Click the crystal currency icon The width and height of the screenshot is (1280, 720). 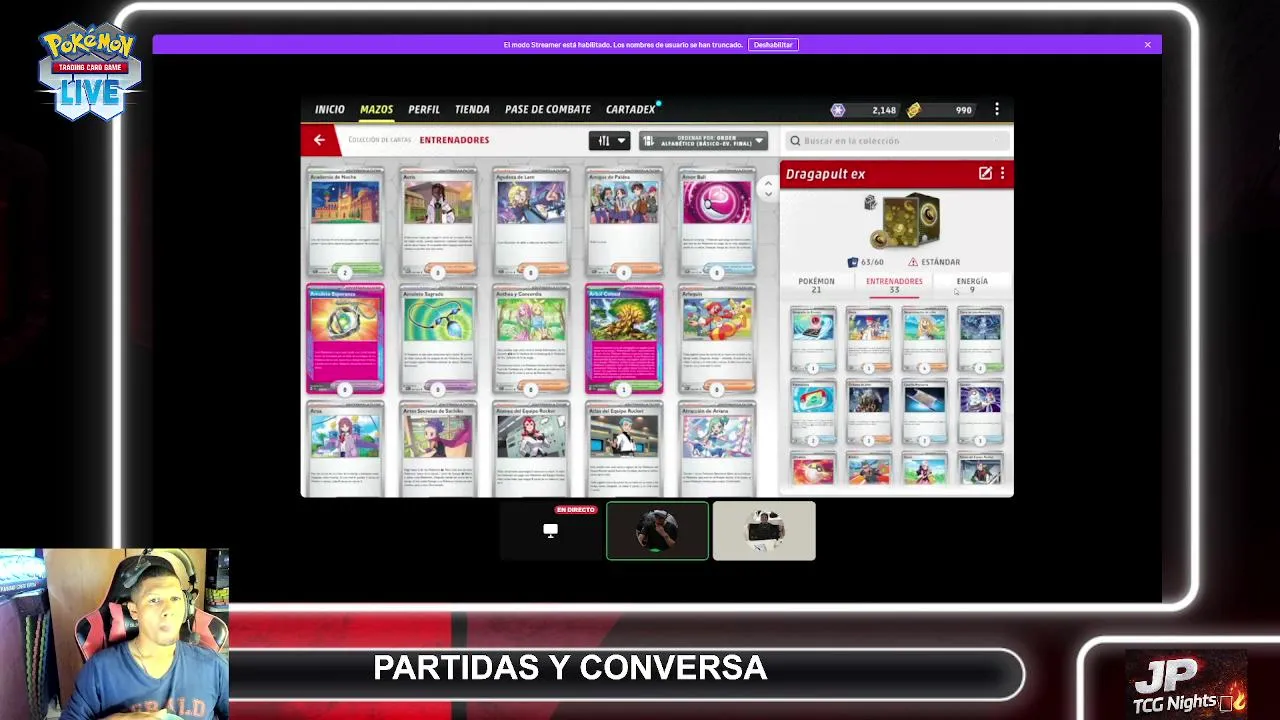838,110
